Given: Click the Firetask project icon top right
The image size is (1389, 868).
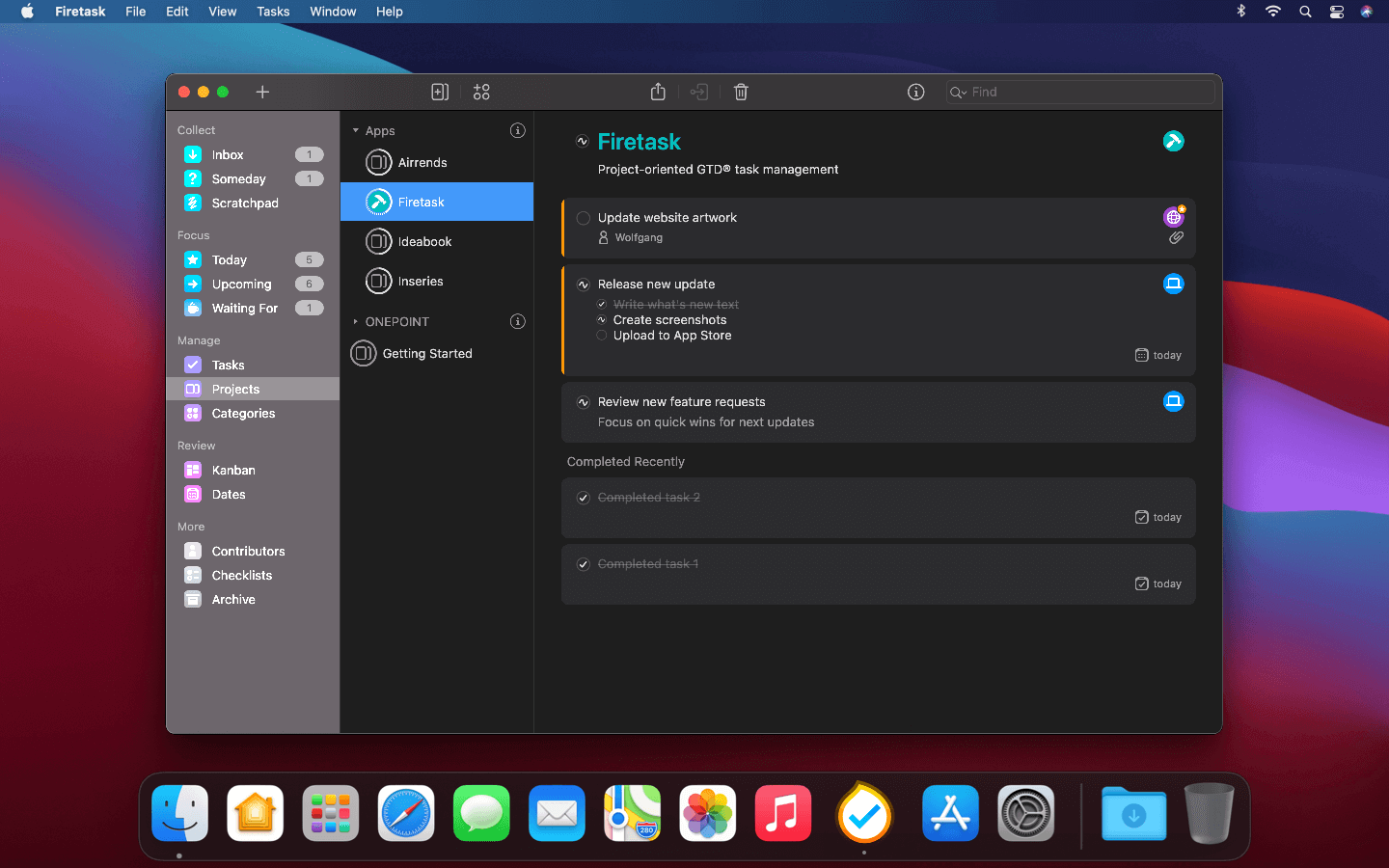Looking at the screenshot, I should pos(1174,141).
